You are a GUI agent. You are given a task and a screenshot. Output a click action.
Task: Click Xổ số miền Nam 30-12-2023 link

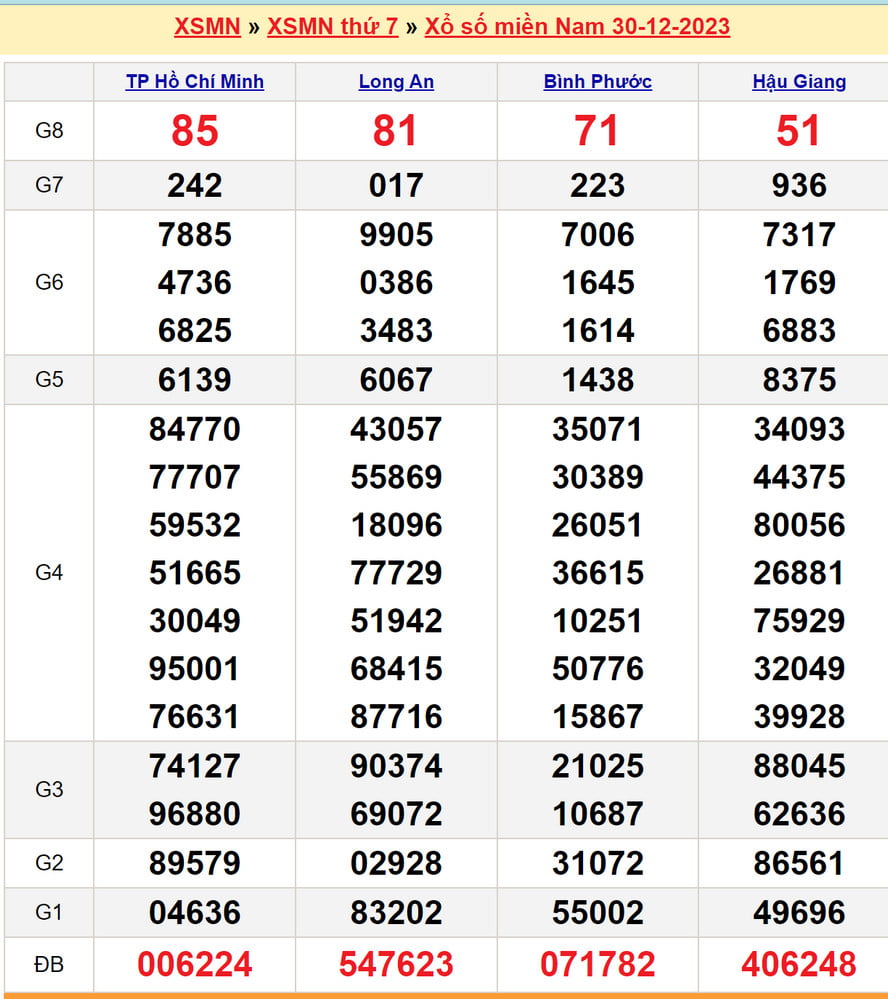[x=577, y=27]
